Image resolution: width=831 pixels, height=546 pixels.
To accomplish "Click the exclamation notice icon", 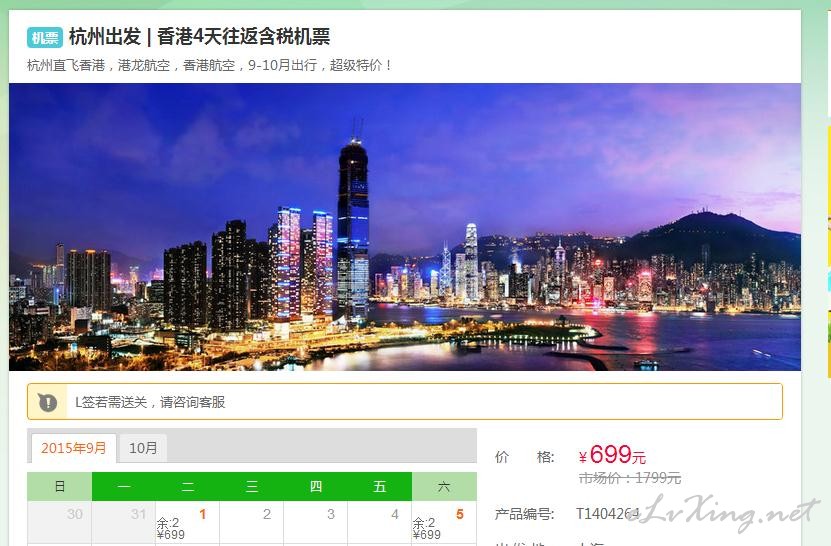I will [48, 402].
